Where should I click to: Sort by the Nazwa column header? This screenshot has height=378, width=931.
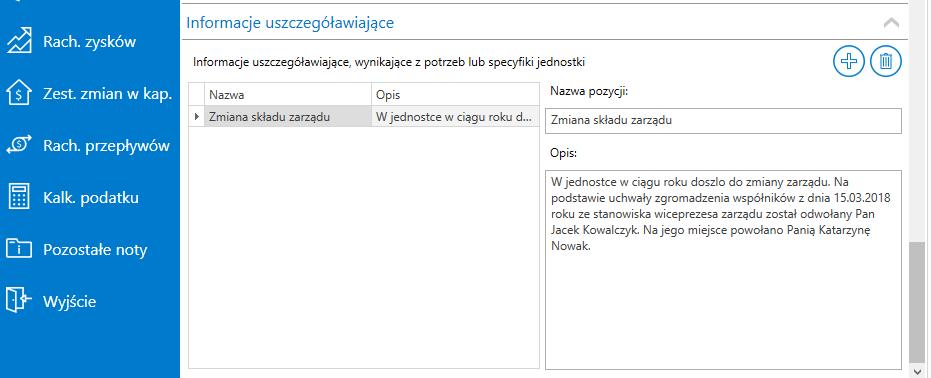(288, 94)
